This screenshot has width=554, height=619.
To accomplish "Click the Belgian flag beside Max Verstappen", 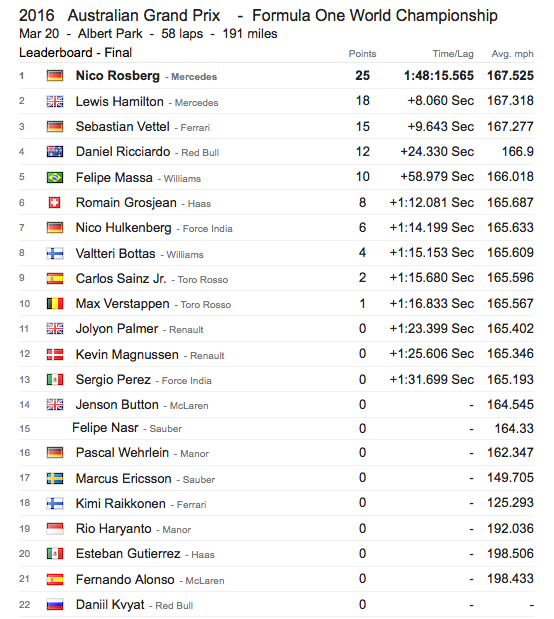I will point(55,303).
